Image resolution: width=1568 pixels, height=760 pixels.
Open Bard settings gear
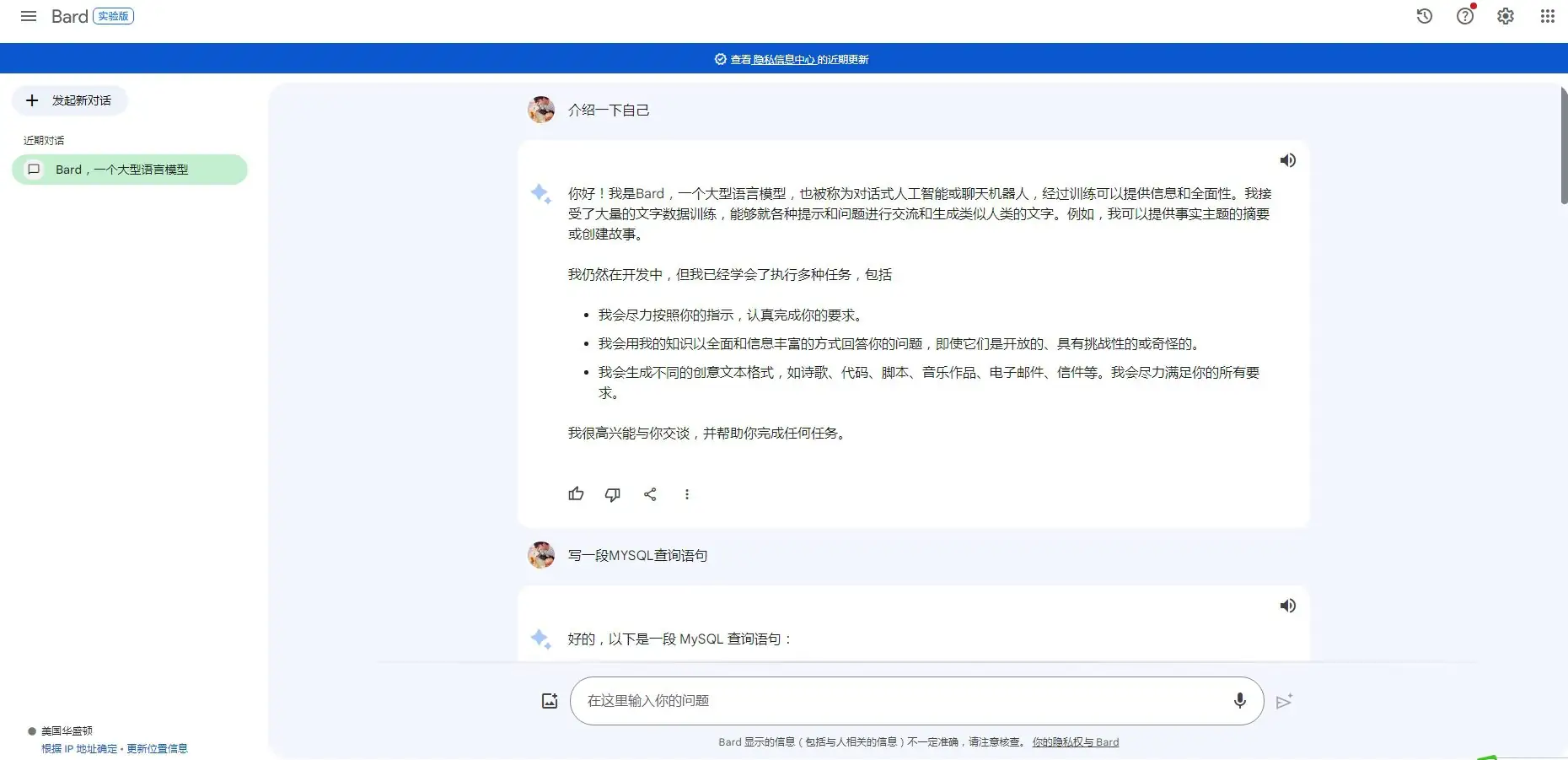tap(1506, 16)
